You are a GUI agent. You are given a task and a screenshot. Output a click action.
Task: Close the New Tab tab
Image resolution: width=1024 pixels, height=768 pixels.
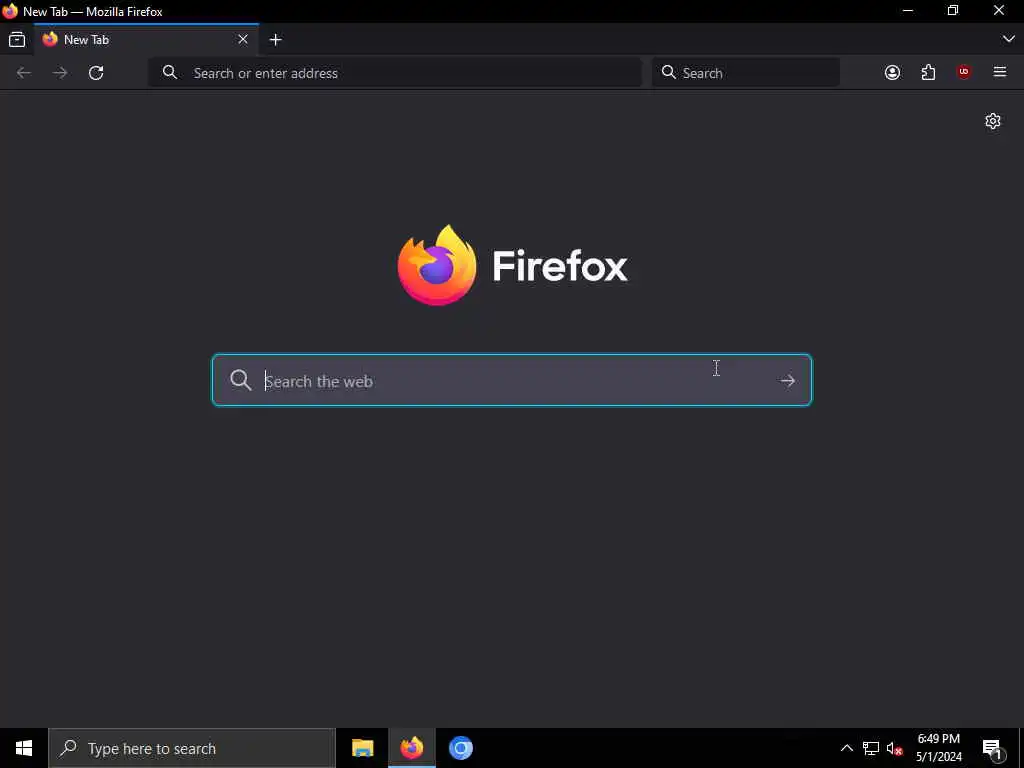tap(243, 40)
